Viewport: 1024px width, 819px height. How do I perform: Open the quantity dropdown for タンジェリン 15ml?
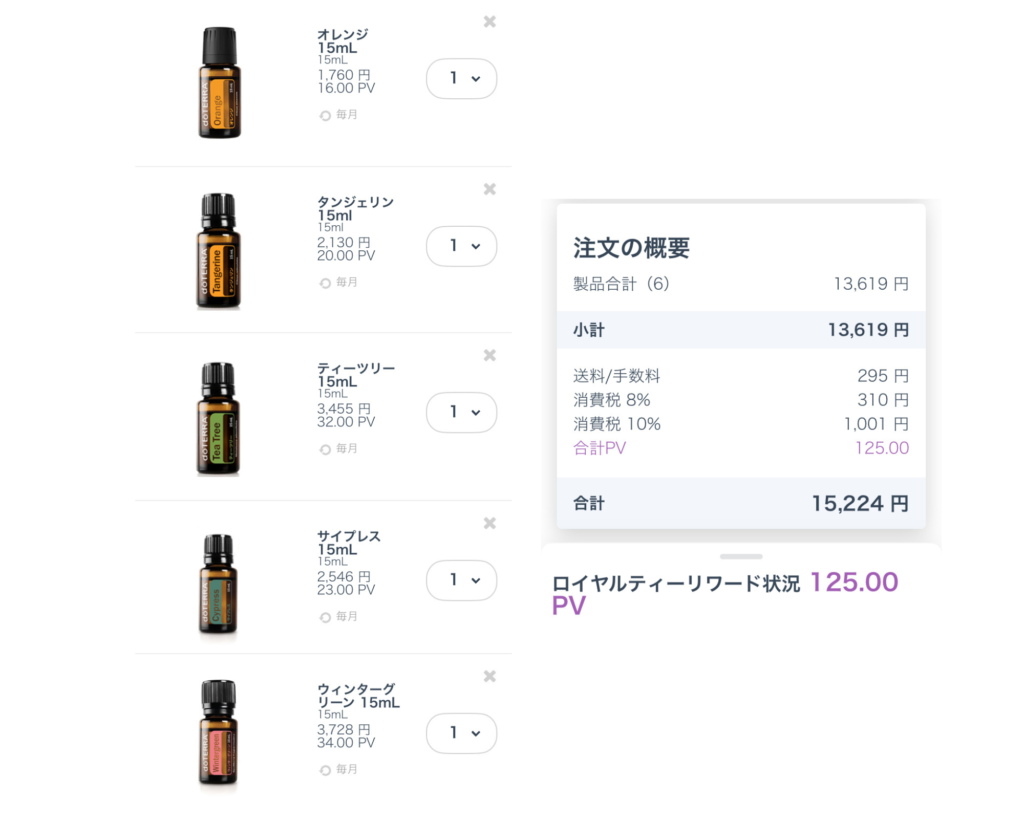[462, 245]
